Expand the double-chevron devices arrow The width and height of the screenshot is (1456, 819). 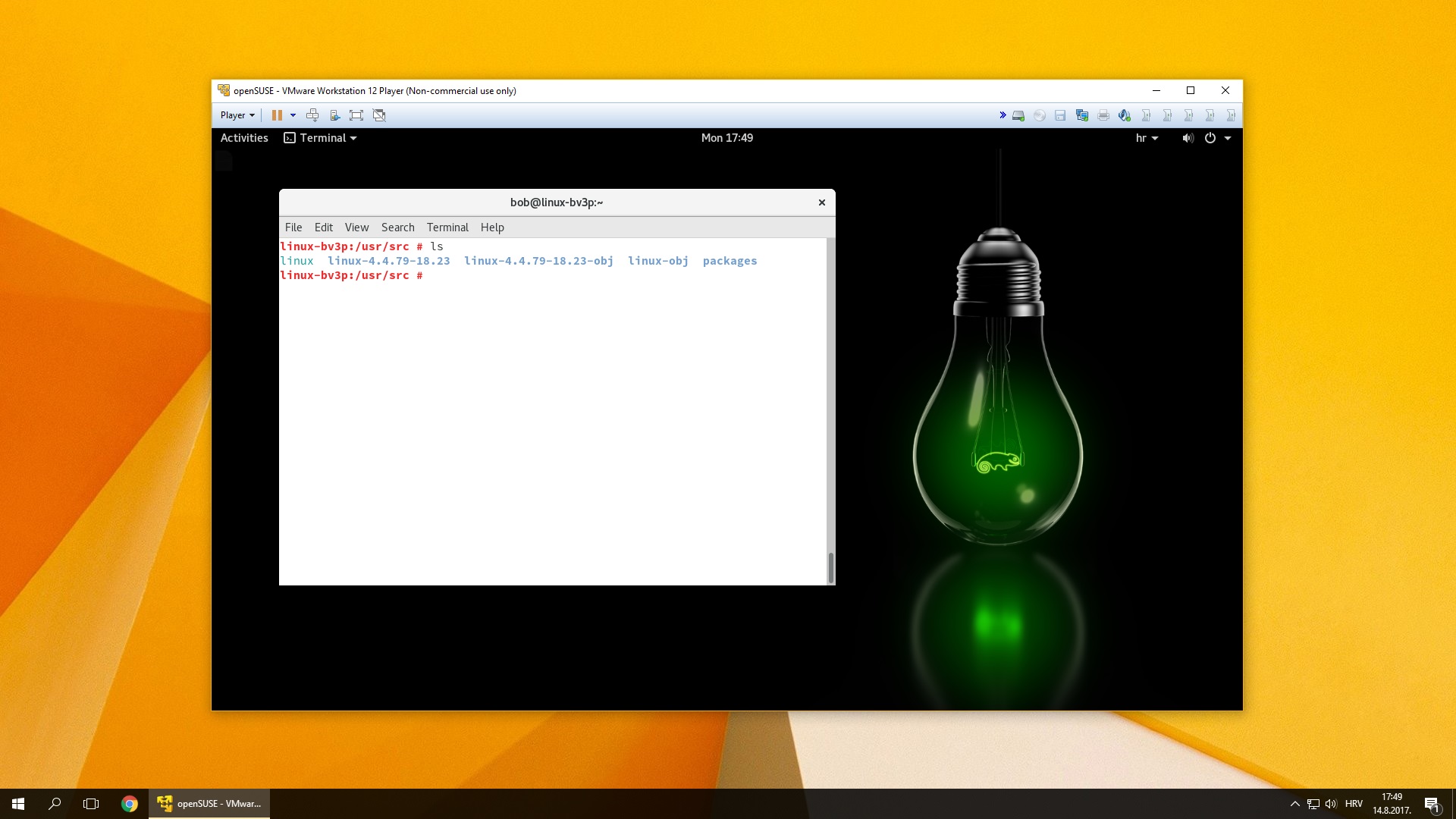click(1003, 115)
